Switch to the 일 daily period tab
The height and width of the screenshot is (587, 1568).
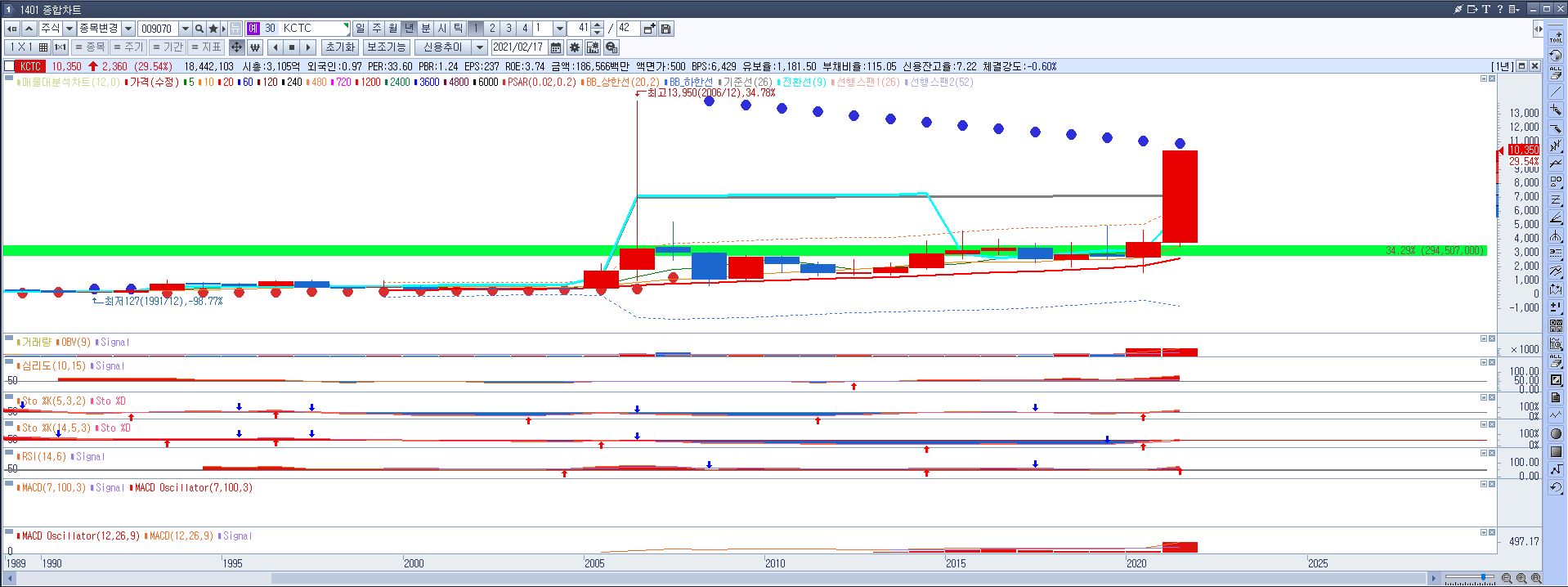tap(361, 29)
